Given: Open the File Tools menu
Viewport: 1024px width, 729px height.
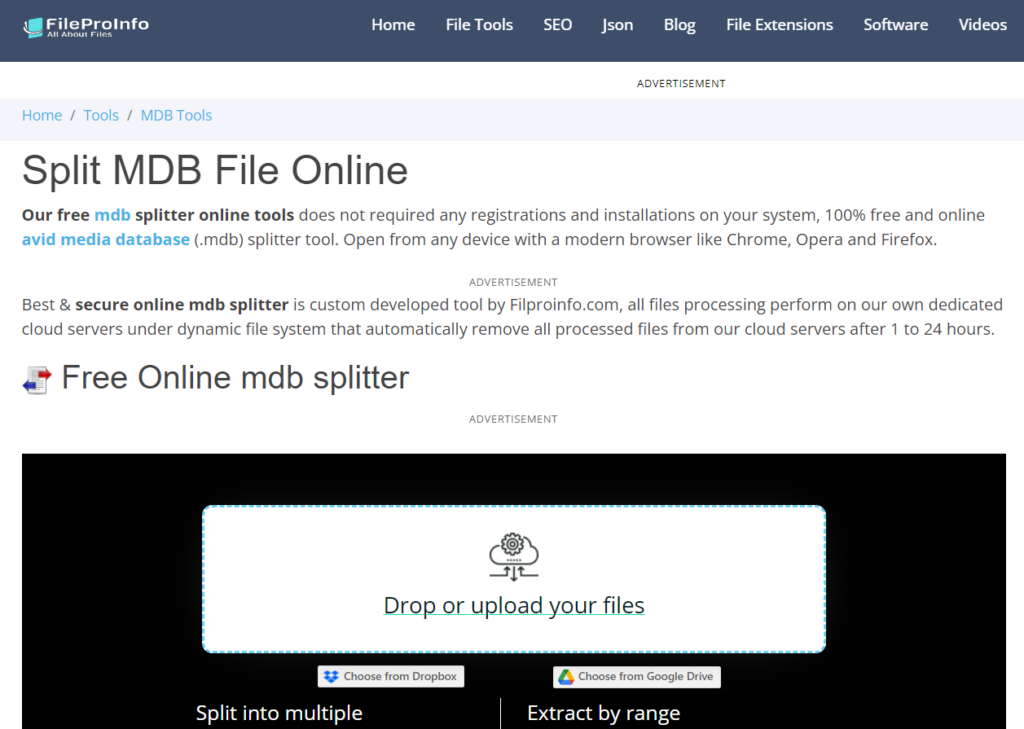Looking at the screenshot, I should coord(479,25).
